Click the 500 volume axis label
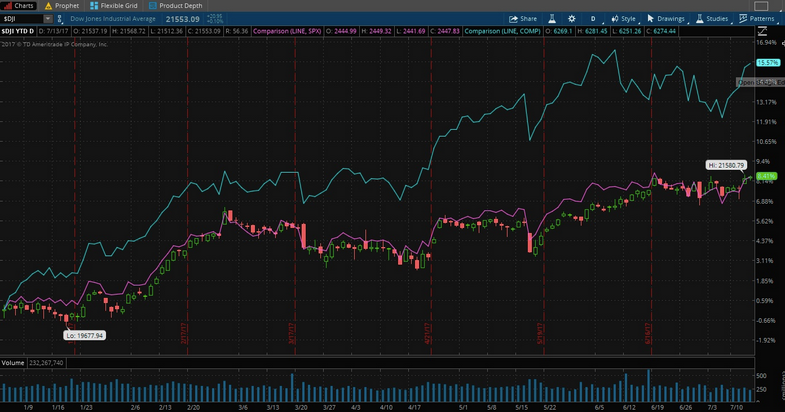785x412 pixels. click(761, 375)
